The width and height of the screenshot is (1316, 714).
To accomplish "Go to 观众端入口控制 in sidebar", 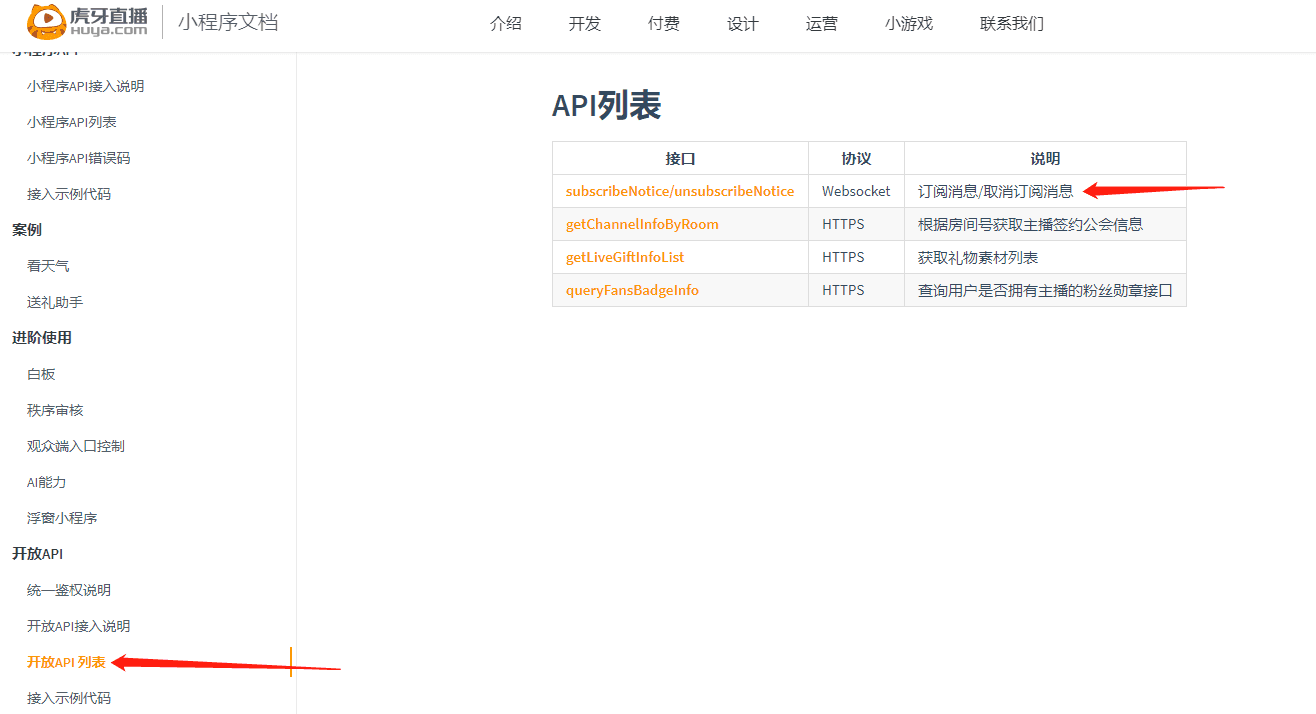I will [x=76, y=446].
